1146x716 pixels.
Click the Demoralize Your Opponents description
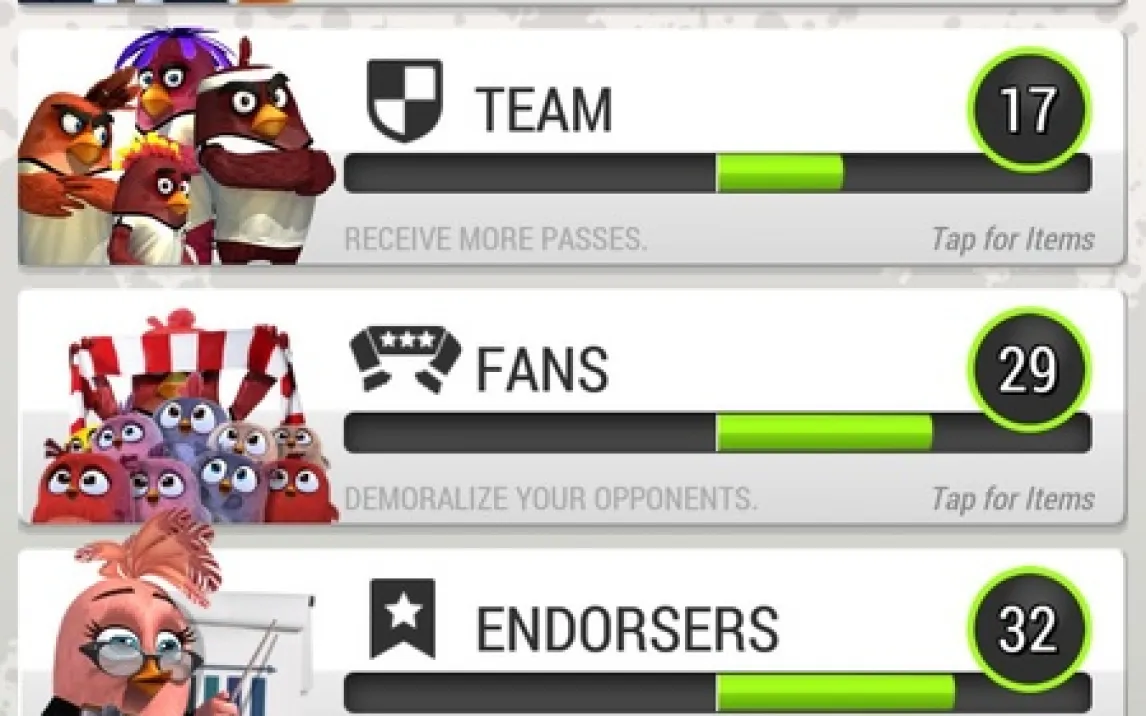550,499
